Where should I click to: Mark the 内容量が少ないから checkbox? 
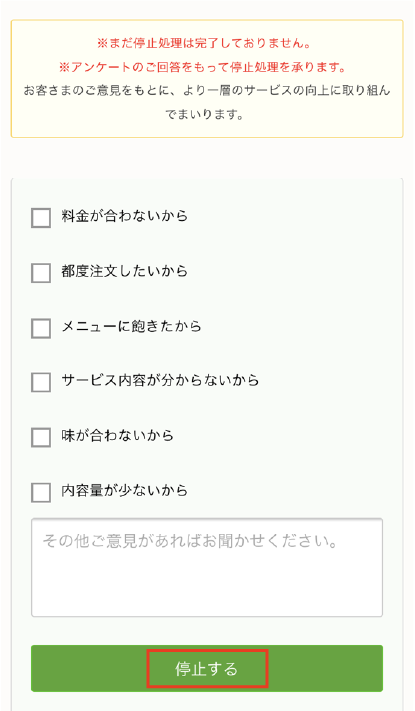[x=41, y=492]
